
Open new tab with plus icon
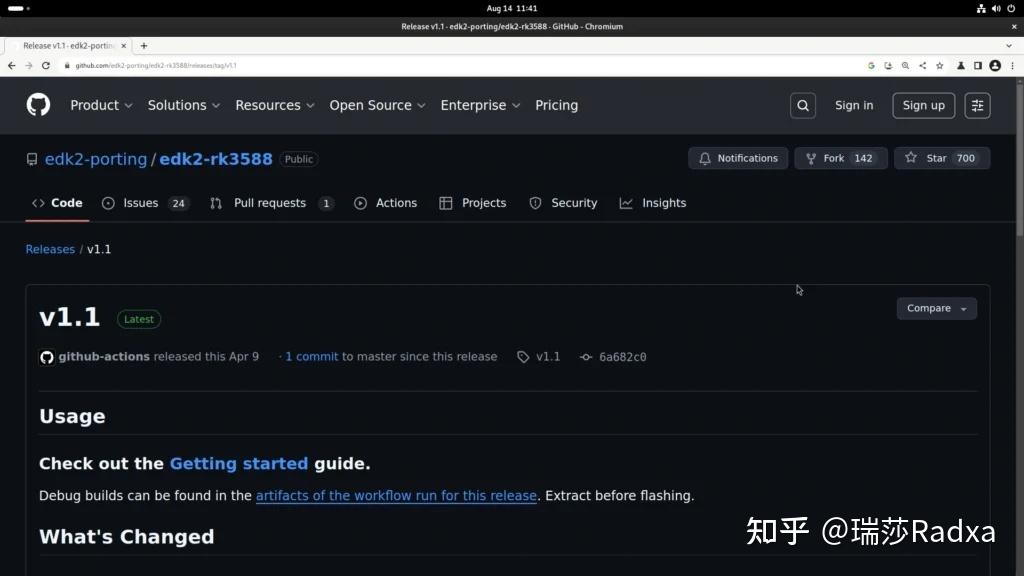pyautogui.click(x=144, y=46)
